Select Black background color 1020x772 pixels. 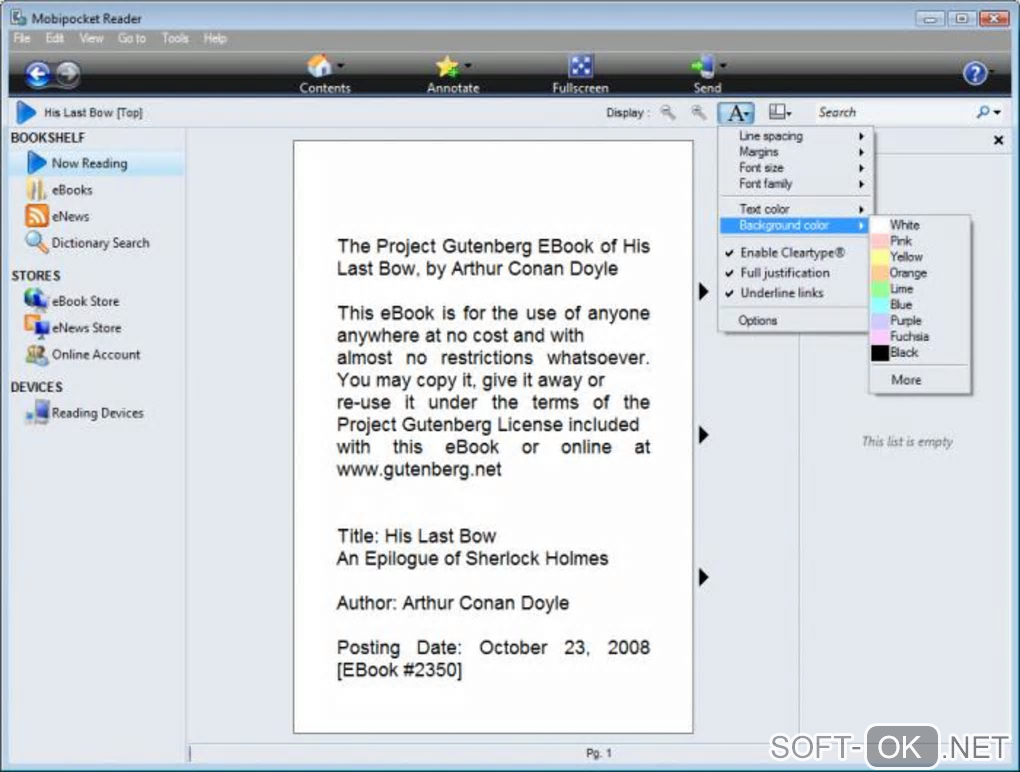click(920, 353)
